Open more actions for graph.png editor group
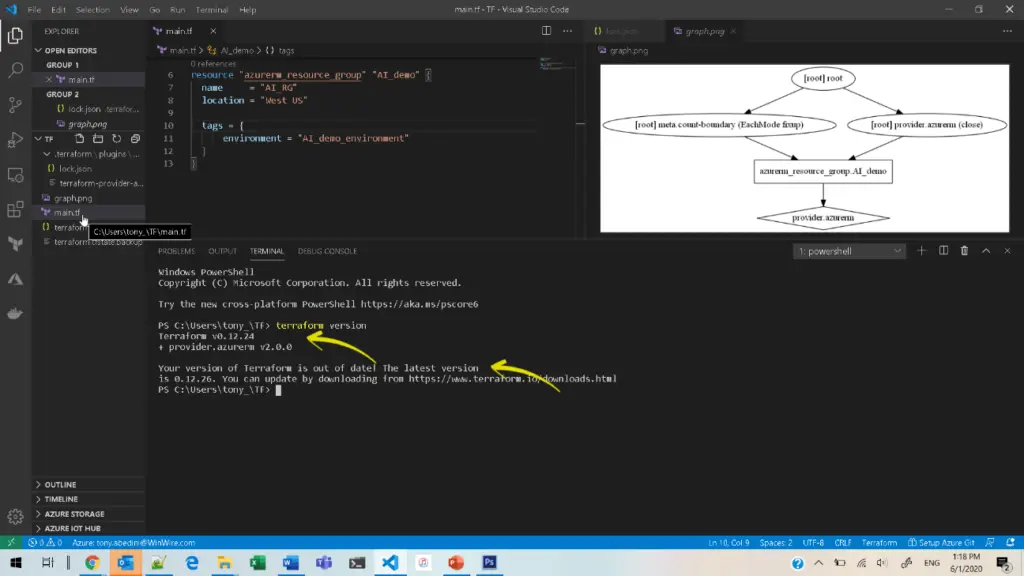Screen dimensions: 1024x576 (1007, 31)
